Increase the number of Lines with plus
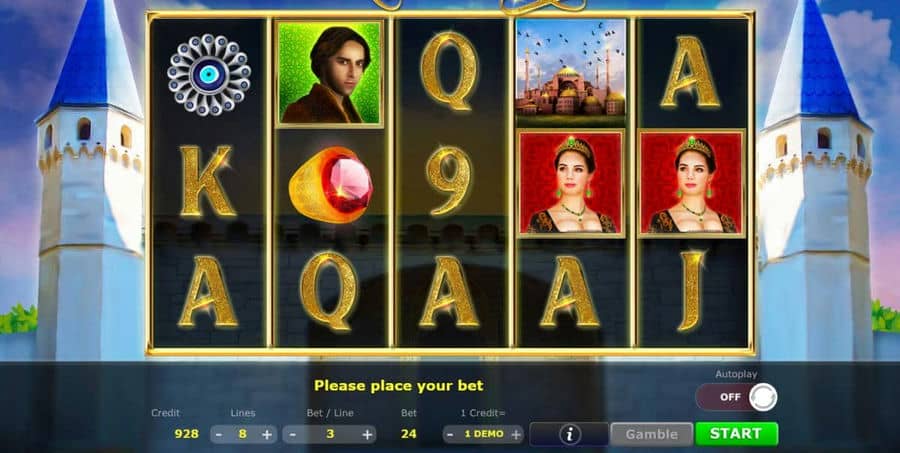 pyautogui.click(x=267, y=434)
